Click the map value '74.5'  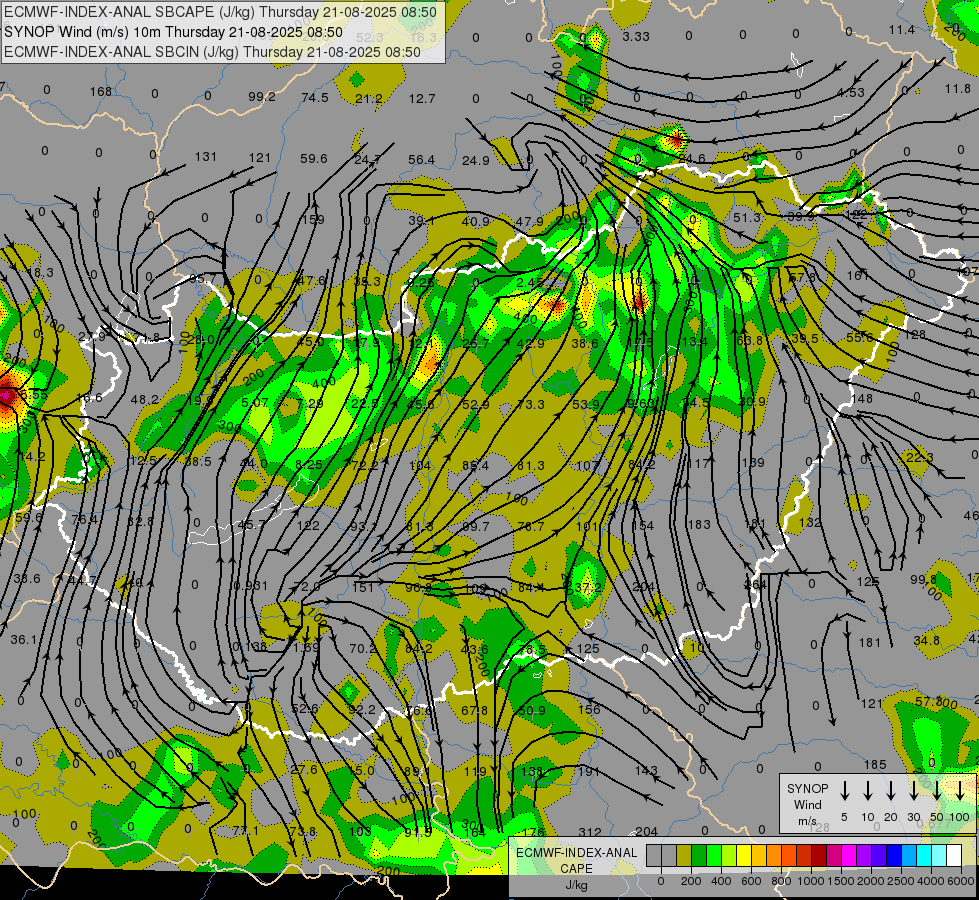315,97
